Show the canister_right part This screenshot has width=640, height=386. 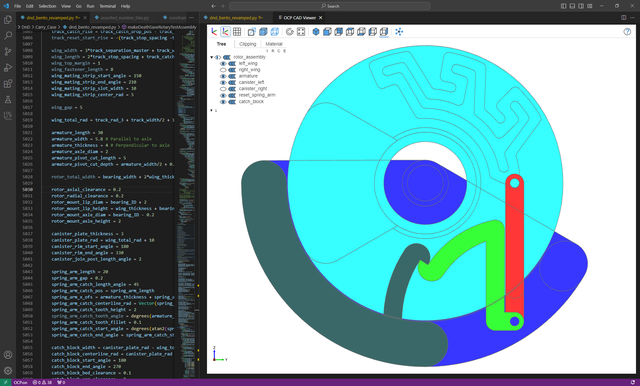click(x=223, y=89)
